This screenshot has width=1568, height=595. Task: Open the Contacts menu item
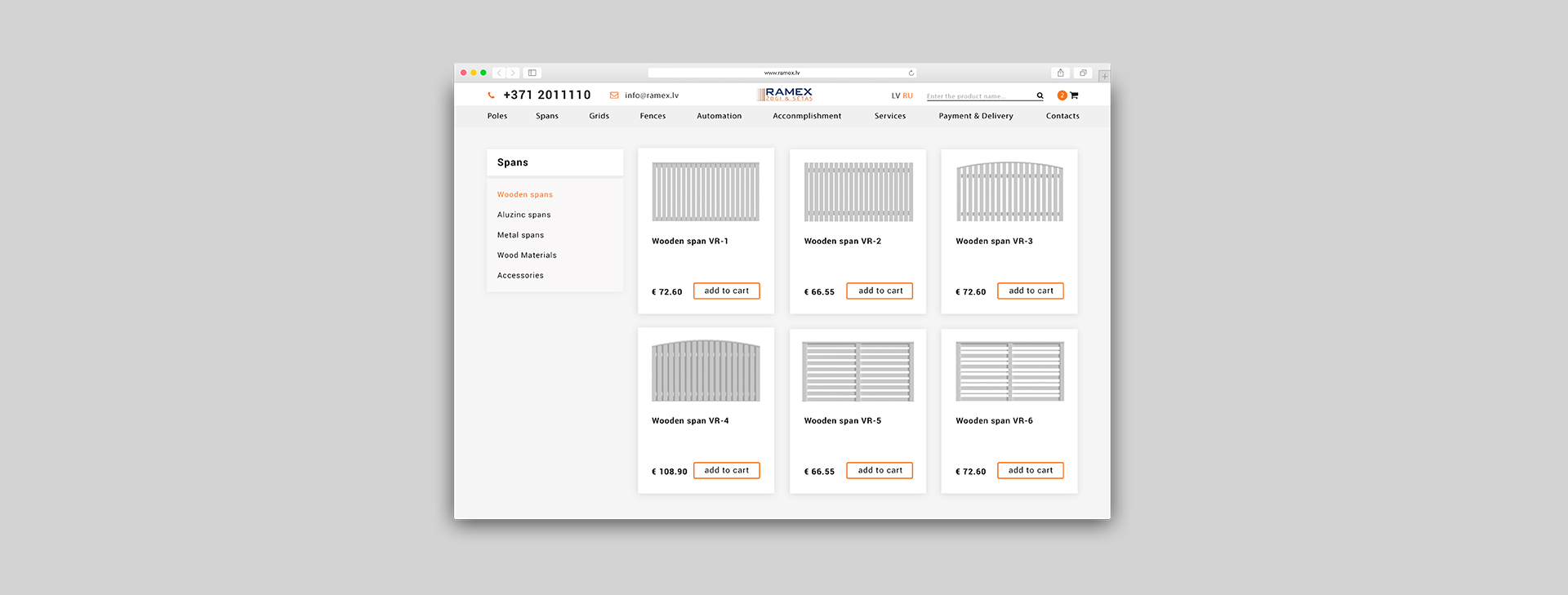1062,116
